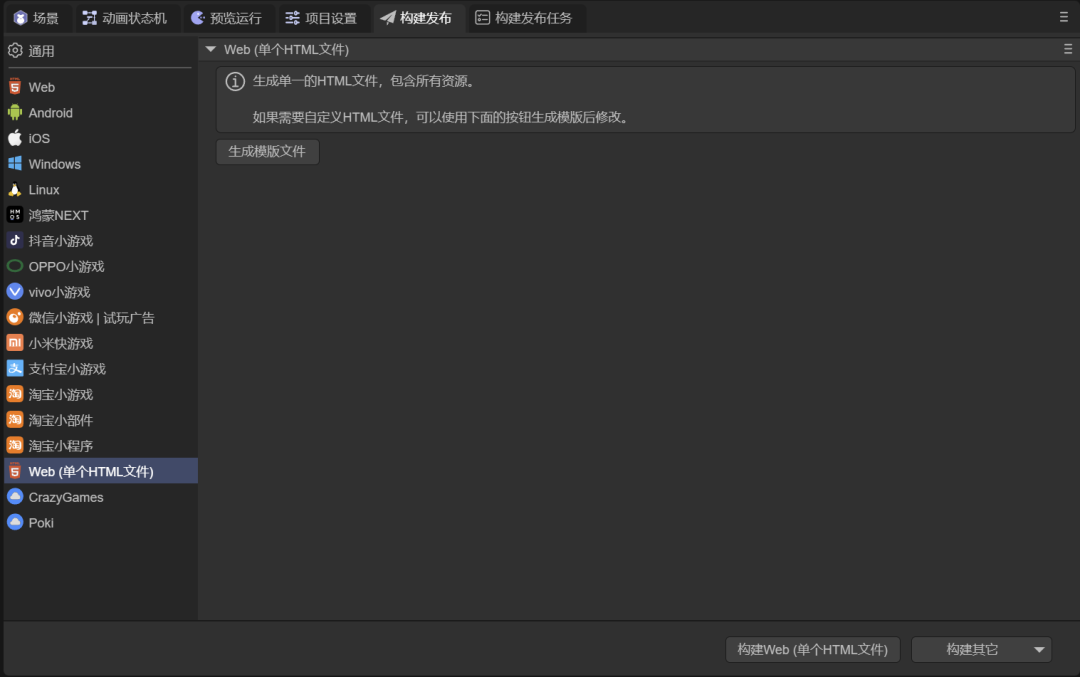
Task: Click the Taobao icon for 淘宝小游戏
Action: tap(14, 394)
